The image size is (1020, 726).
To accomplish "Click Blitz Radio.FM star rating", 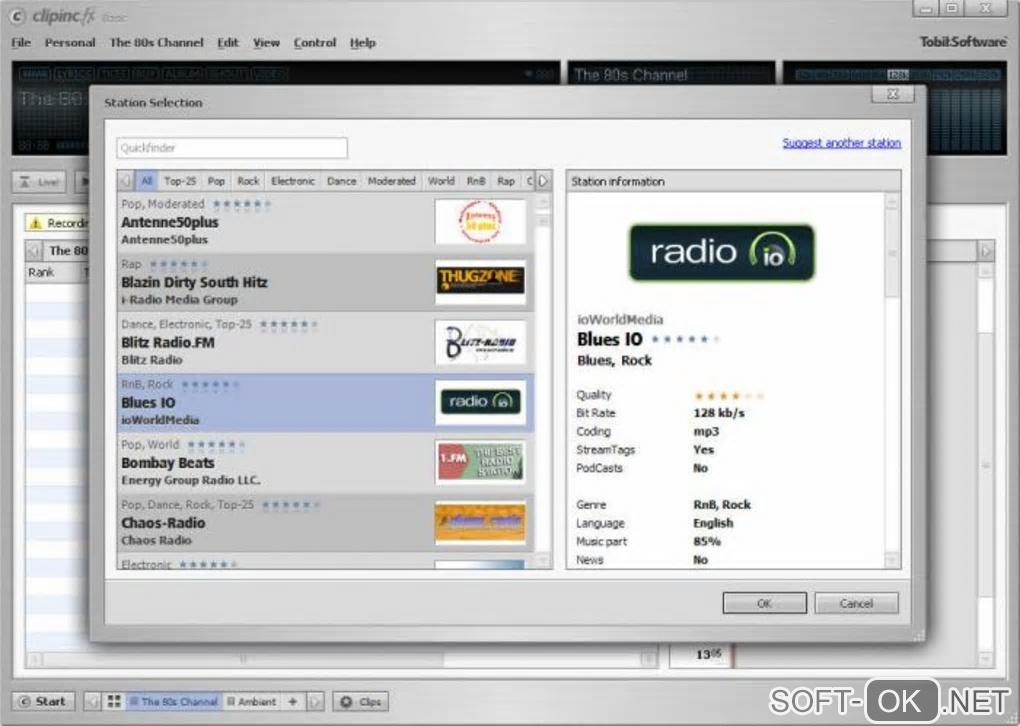I will pyautogui.click(x=289, y=324).
